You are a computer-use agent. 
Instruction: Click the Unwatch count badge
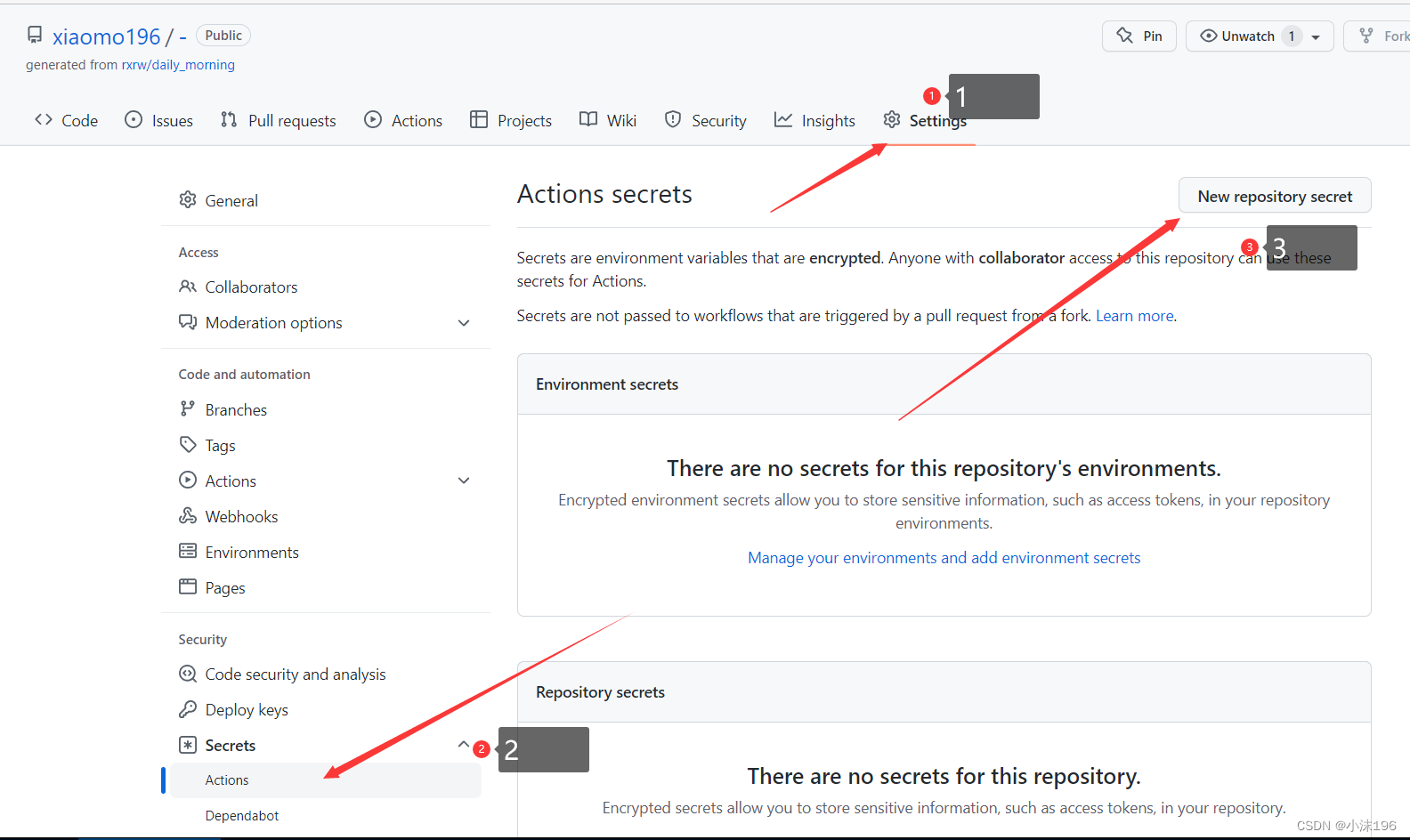click(x=1292, y=36)
